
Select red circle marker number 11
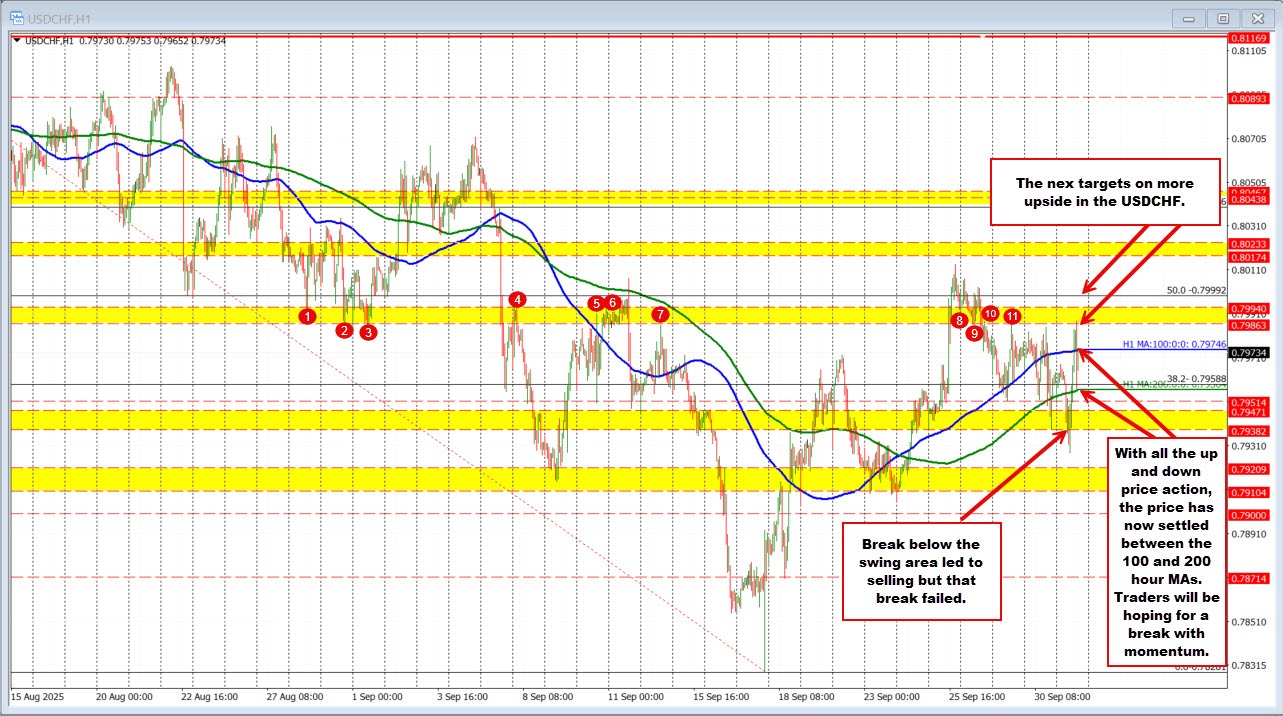[x=1012, y=316]
